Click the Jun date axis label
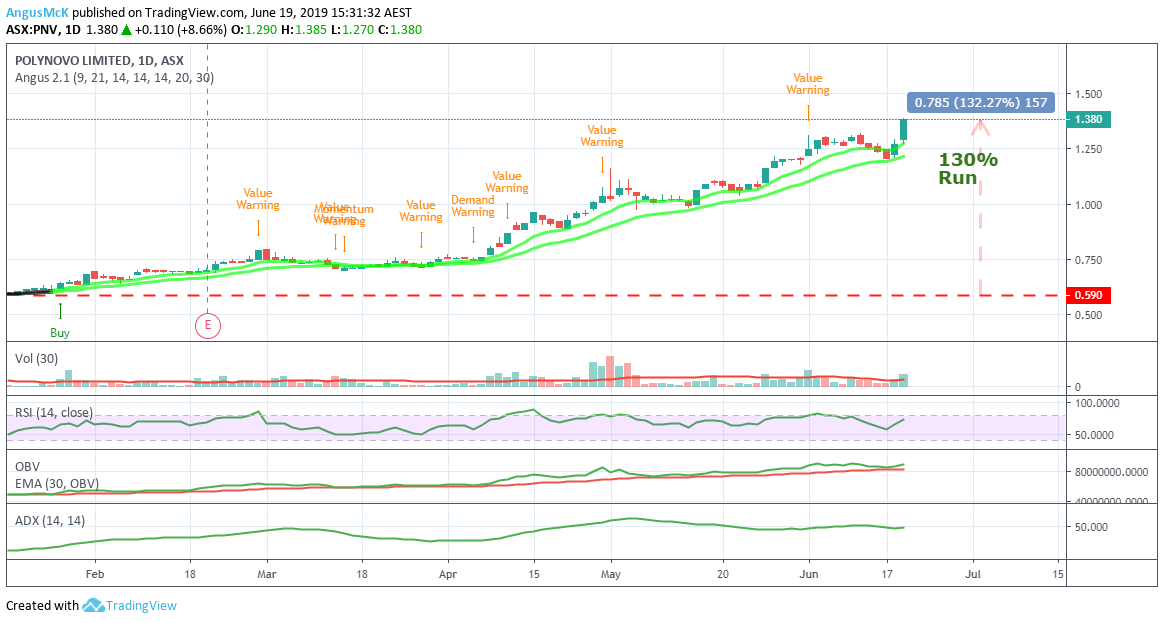 pos(808,574)
